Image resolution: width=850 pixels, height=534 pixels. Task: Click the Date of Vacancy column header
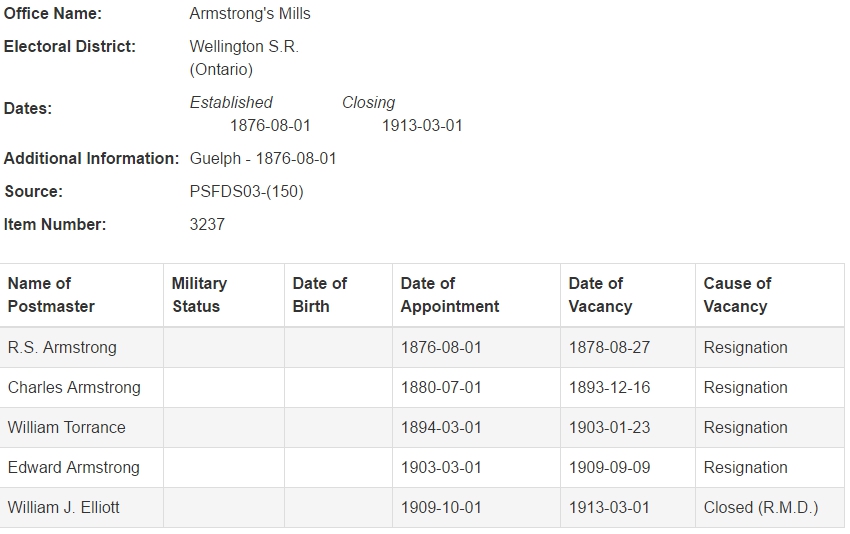pyautogui.click(x=600, y=295)
